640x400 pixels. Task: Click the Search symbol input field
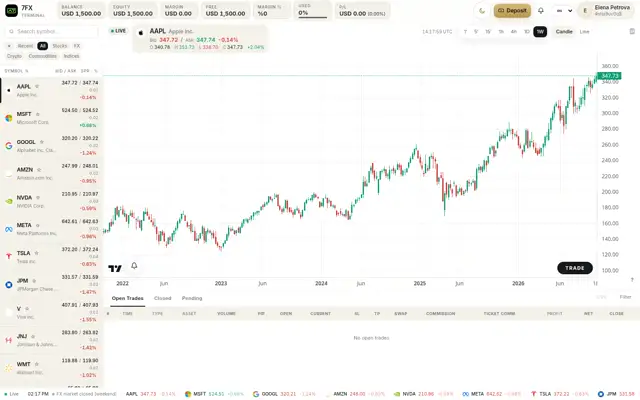coord(52,31)
